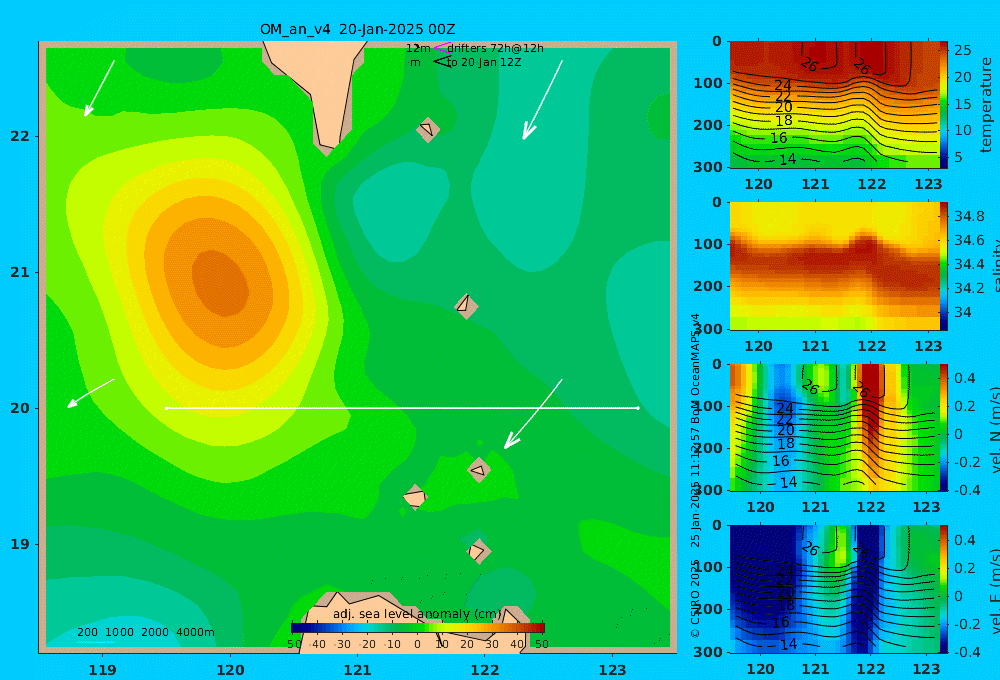1000x680 pixels.
Task: Click the island near 19.5°N 122°E
Action: pyautogui.click(x=479, y=470)
